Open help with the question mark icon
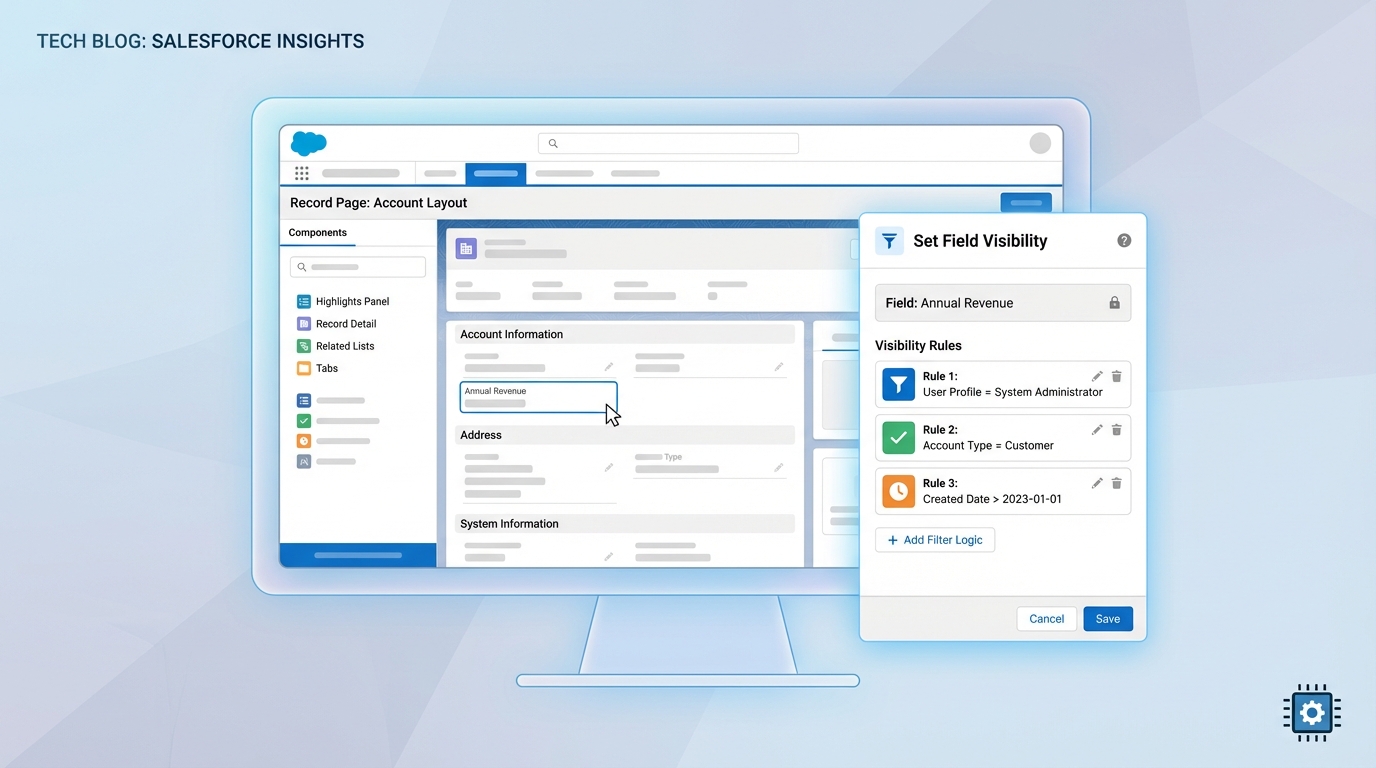 point(1124,240)
